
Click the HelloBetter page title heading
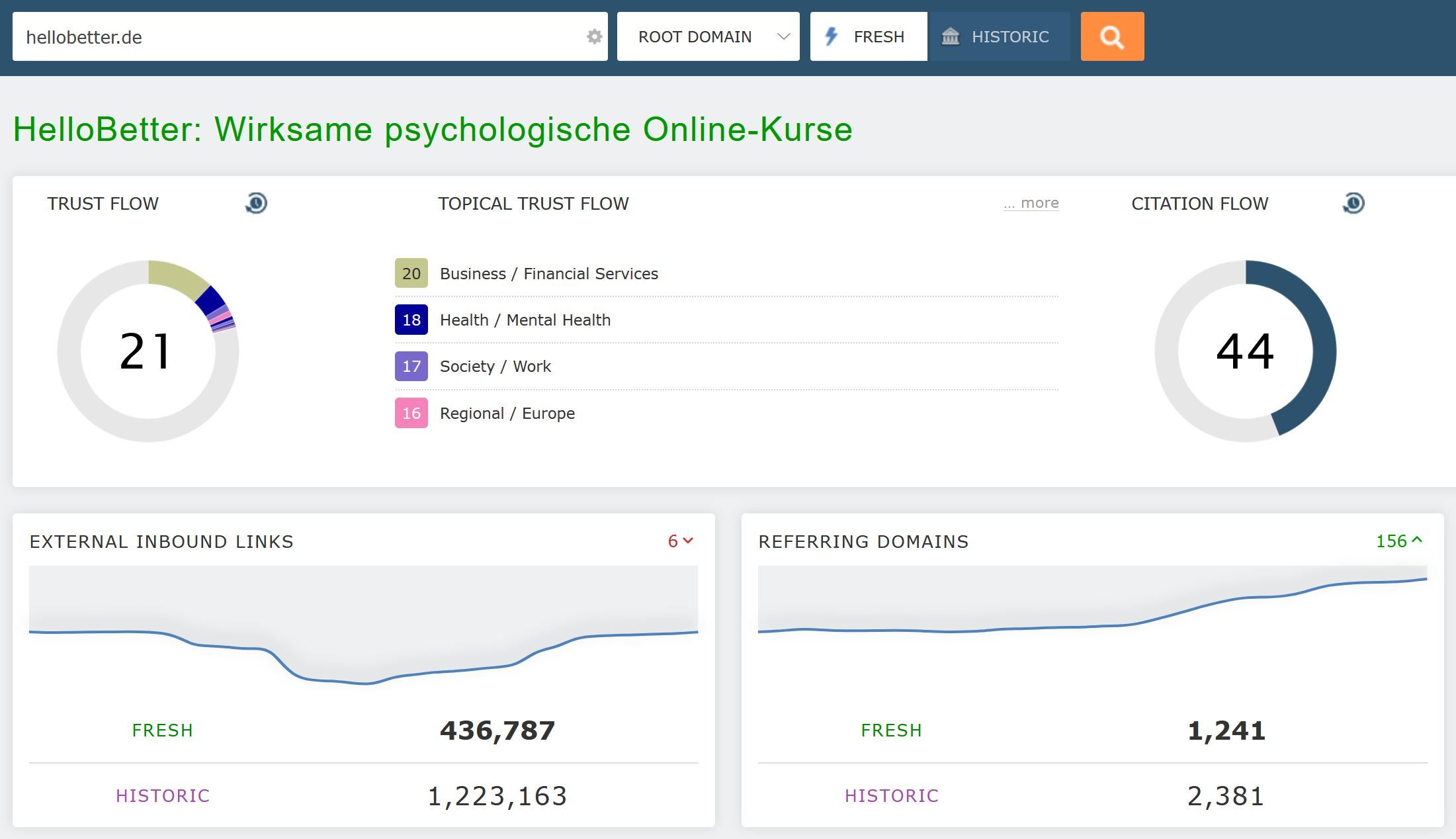click(x=433, y=130)
